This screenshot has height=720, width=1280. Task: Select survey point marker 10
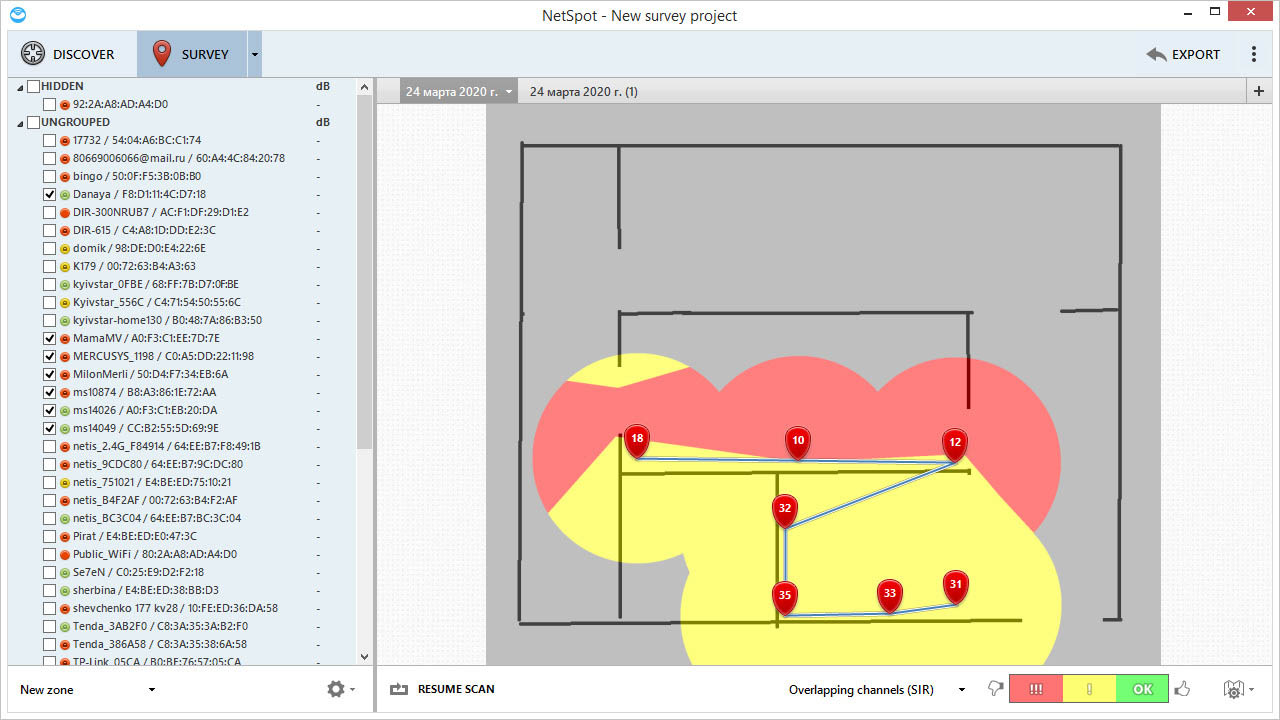pyautogui.click(x=797, y=443)
